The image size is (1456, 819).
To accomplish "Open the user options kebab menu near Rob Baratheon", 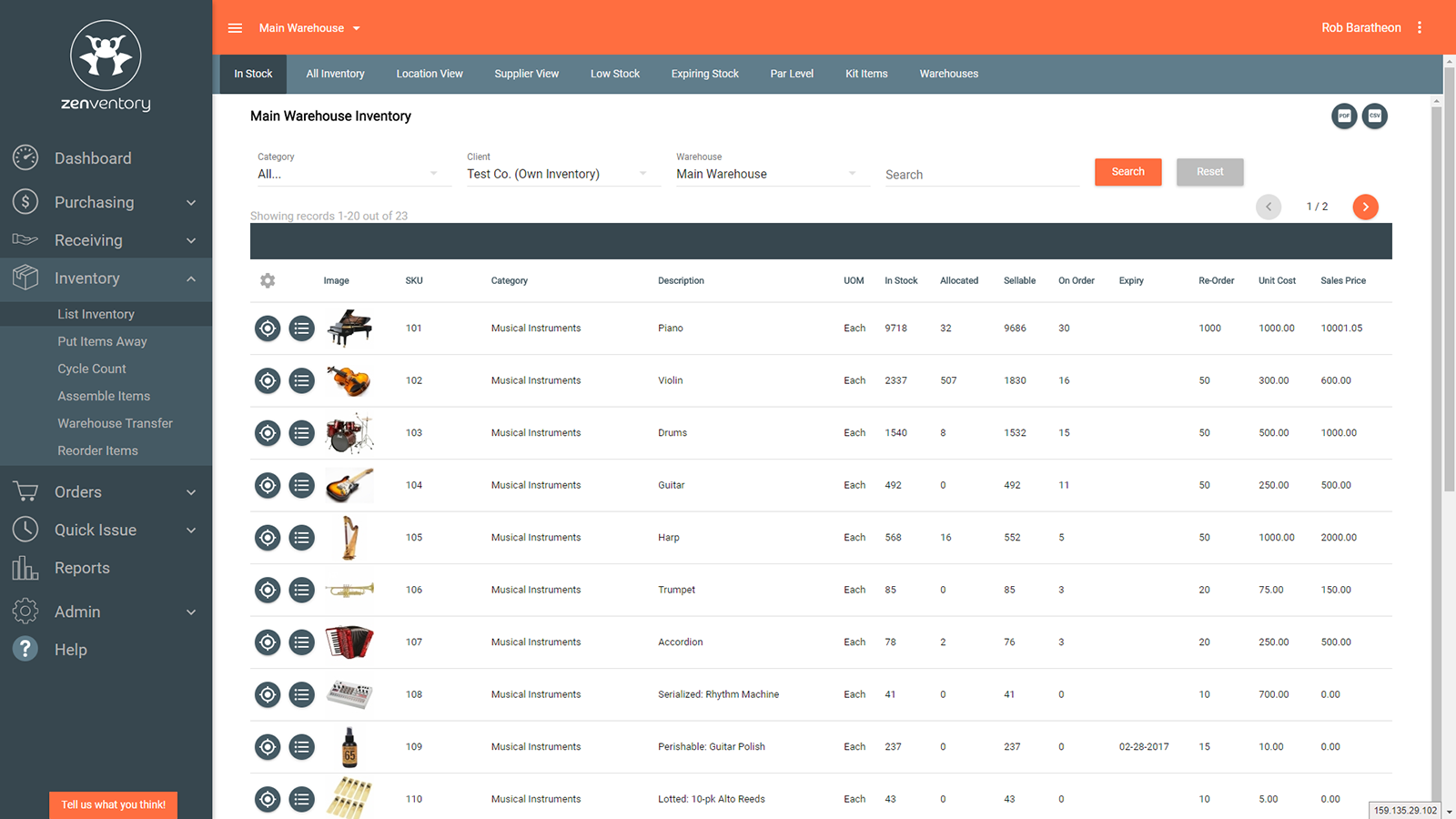I will [x=1420, y=27].
